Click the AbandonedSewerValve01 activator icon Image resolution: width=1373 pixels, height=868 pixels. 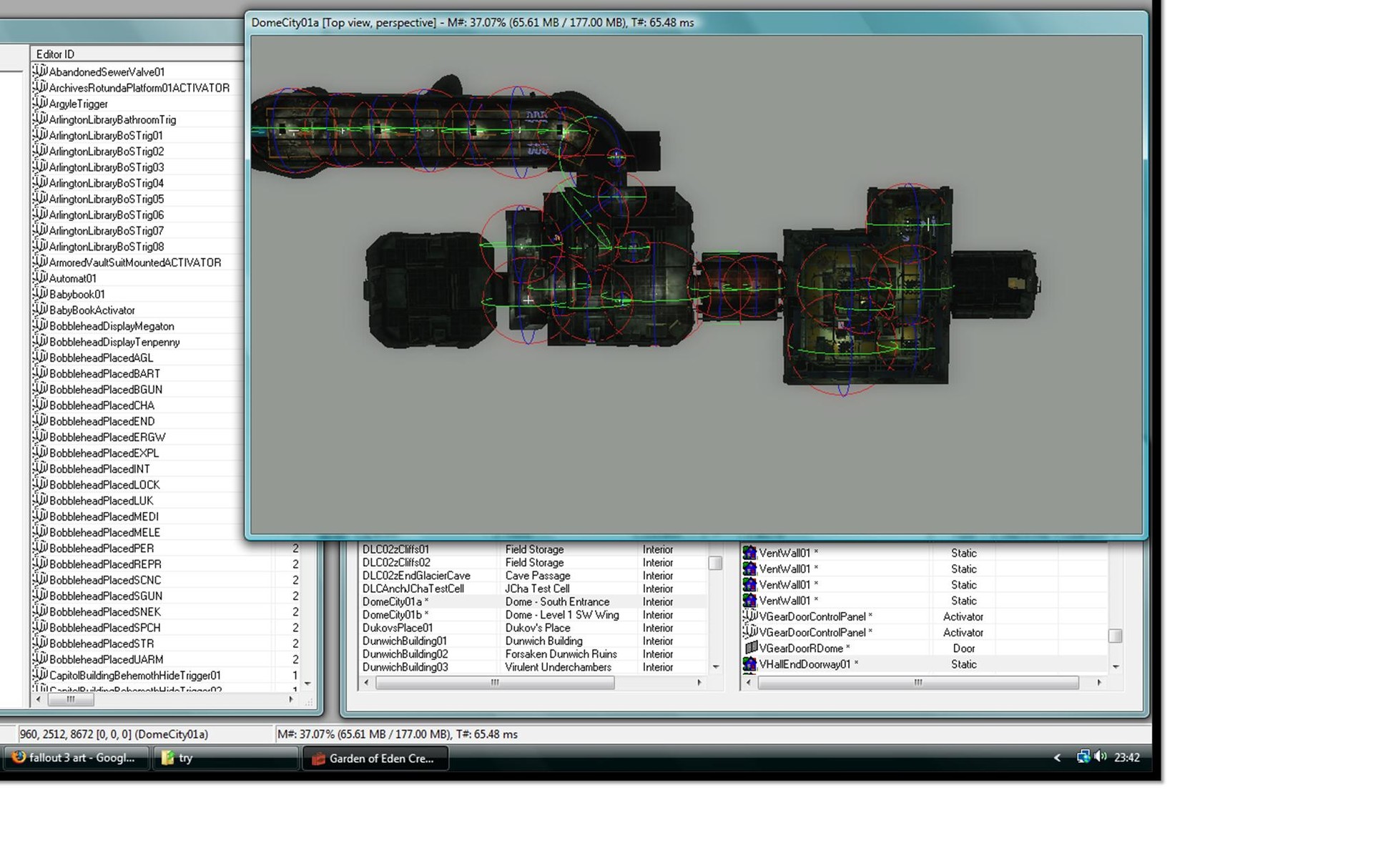(40, 71)
